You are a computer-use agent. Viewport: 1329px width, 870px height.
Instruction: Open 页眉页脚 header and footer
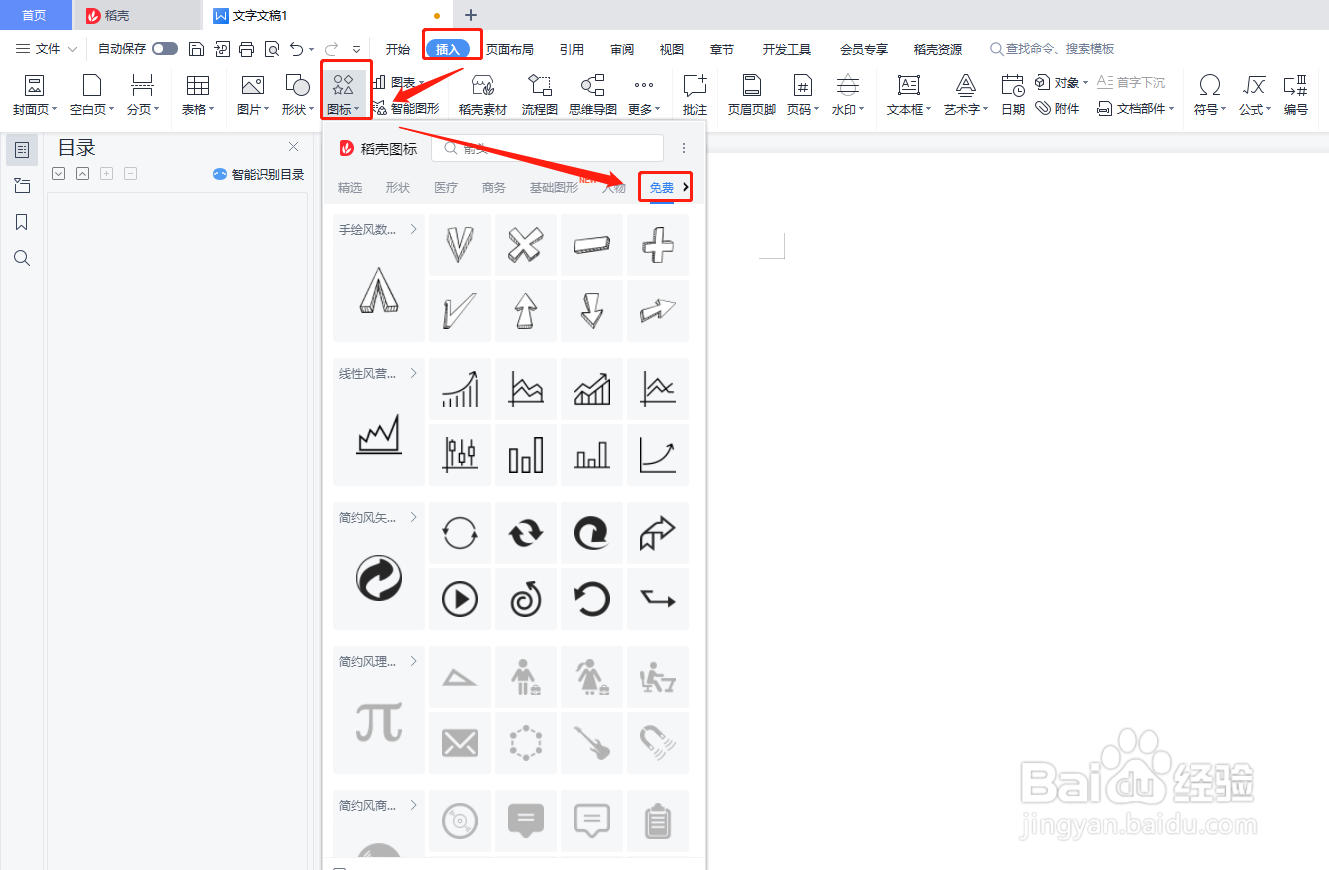click(x=752, y=95)
